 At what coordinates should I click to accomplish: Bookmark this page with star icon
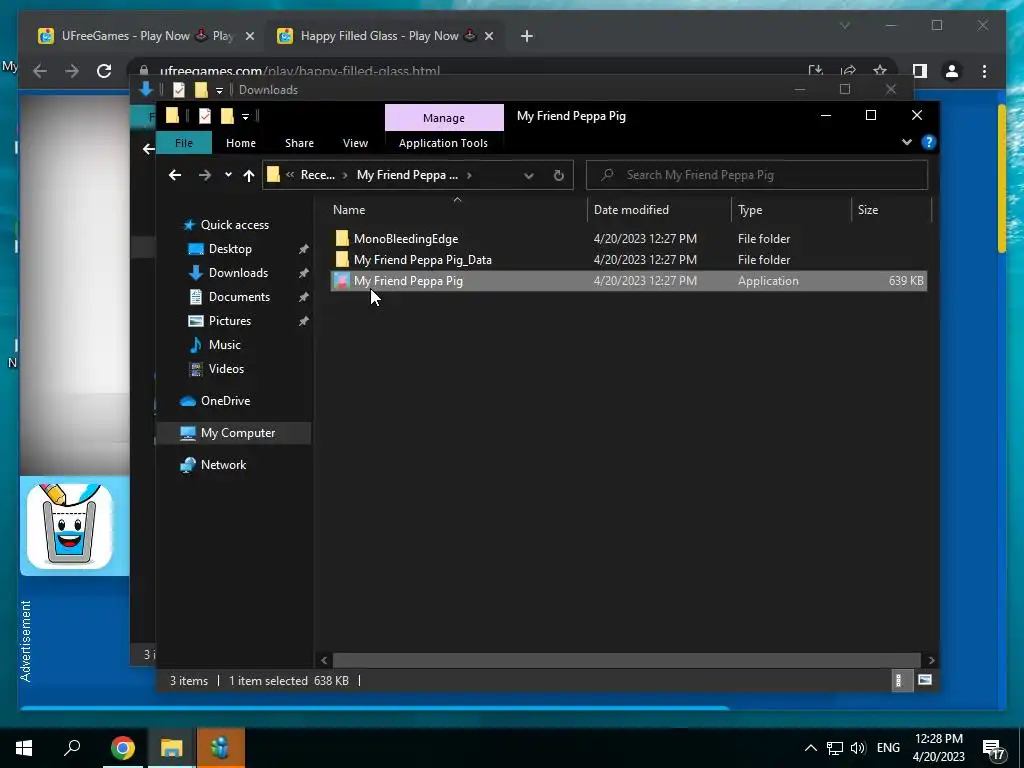point(880,71)
